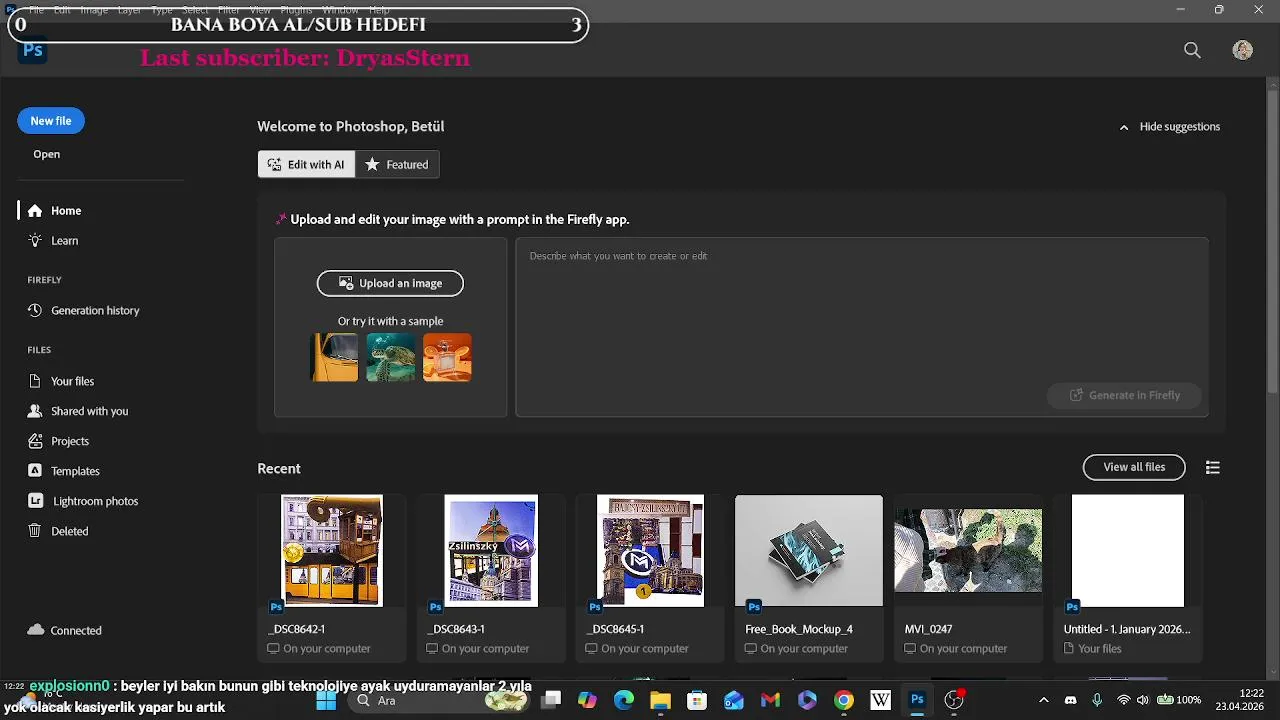Screen dimensions: 1280x720
Task: Click Upload an image button
Action: 390,283
